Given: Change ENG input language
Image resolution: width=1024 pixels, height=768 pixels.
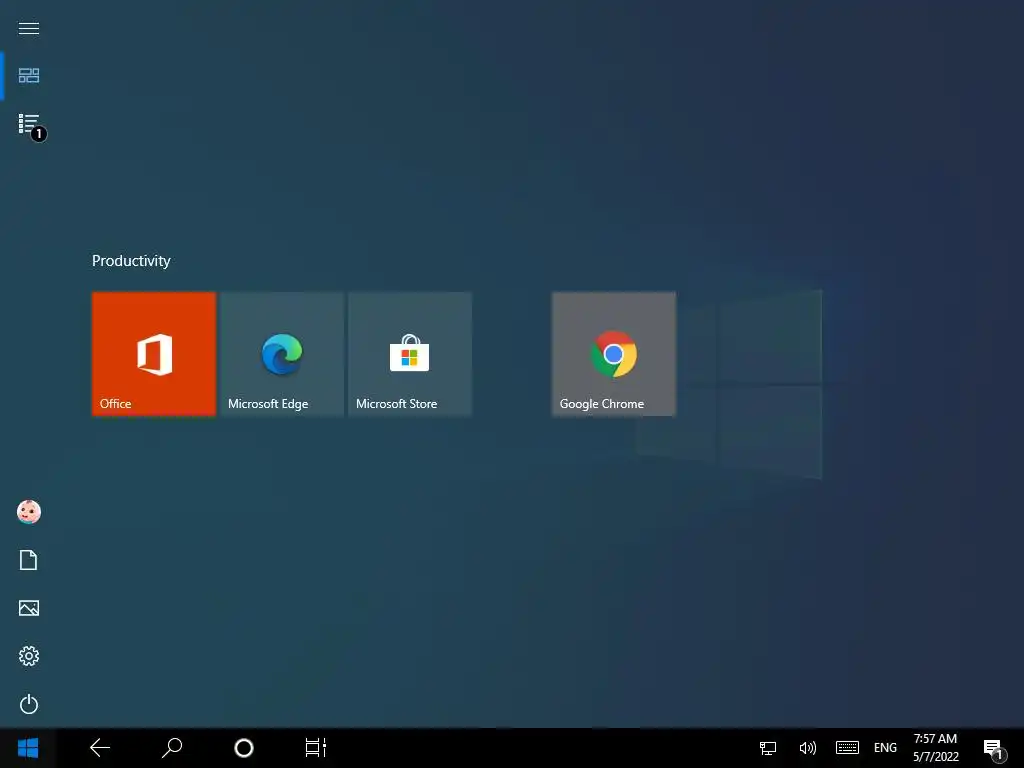Looking at the screenshot, I should (x=886, y=748).
